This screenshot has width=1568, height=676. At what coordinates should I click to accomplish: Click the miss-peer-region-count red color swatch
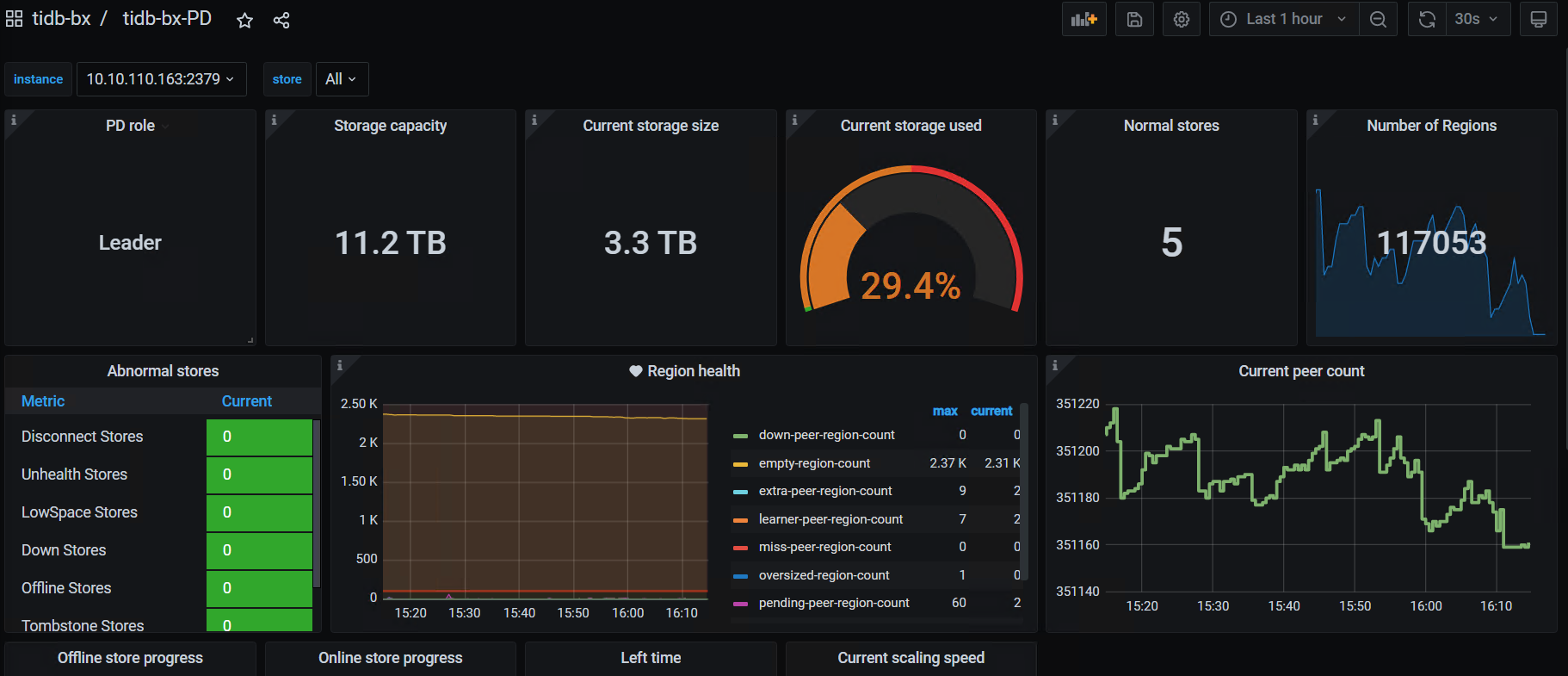coord(740,548)
